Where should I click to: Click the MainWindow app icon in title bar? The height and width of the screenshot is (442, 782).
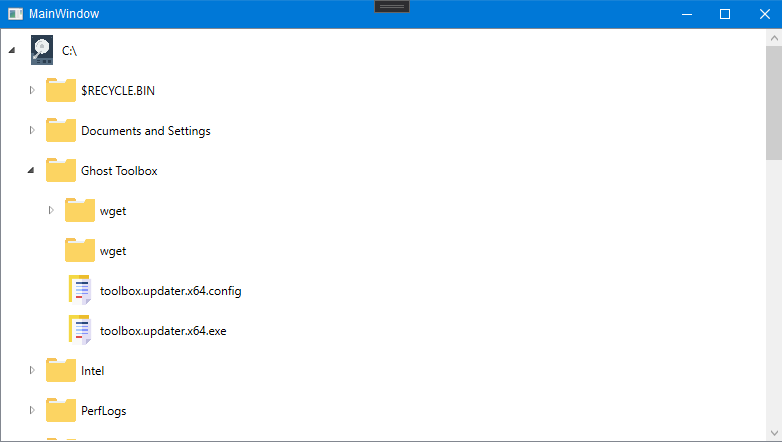15,14
